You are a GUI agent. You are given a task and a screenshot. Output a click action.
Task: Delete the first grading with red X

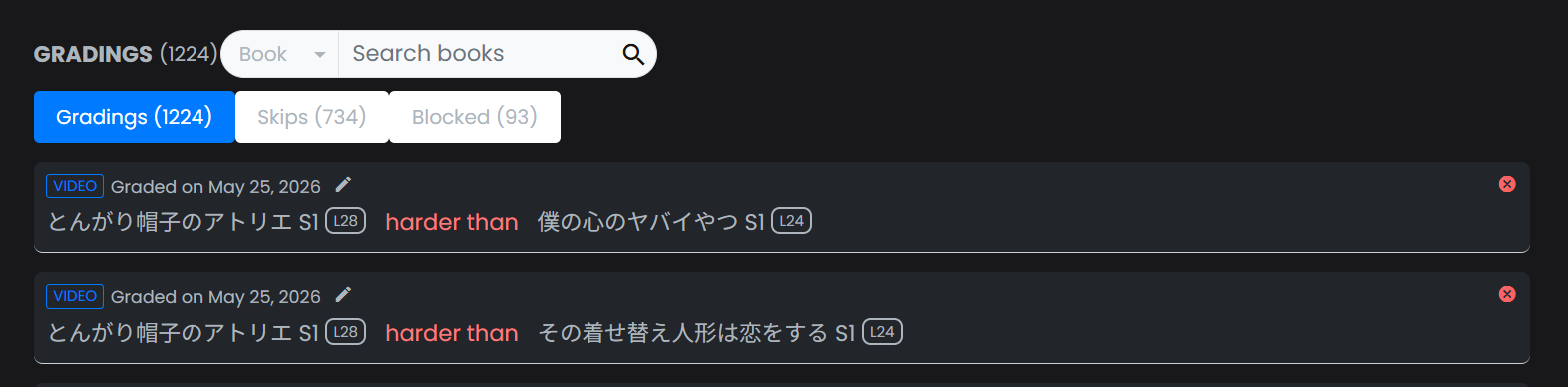point(1507,184)
